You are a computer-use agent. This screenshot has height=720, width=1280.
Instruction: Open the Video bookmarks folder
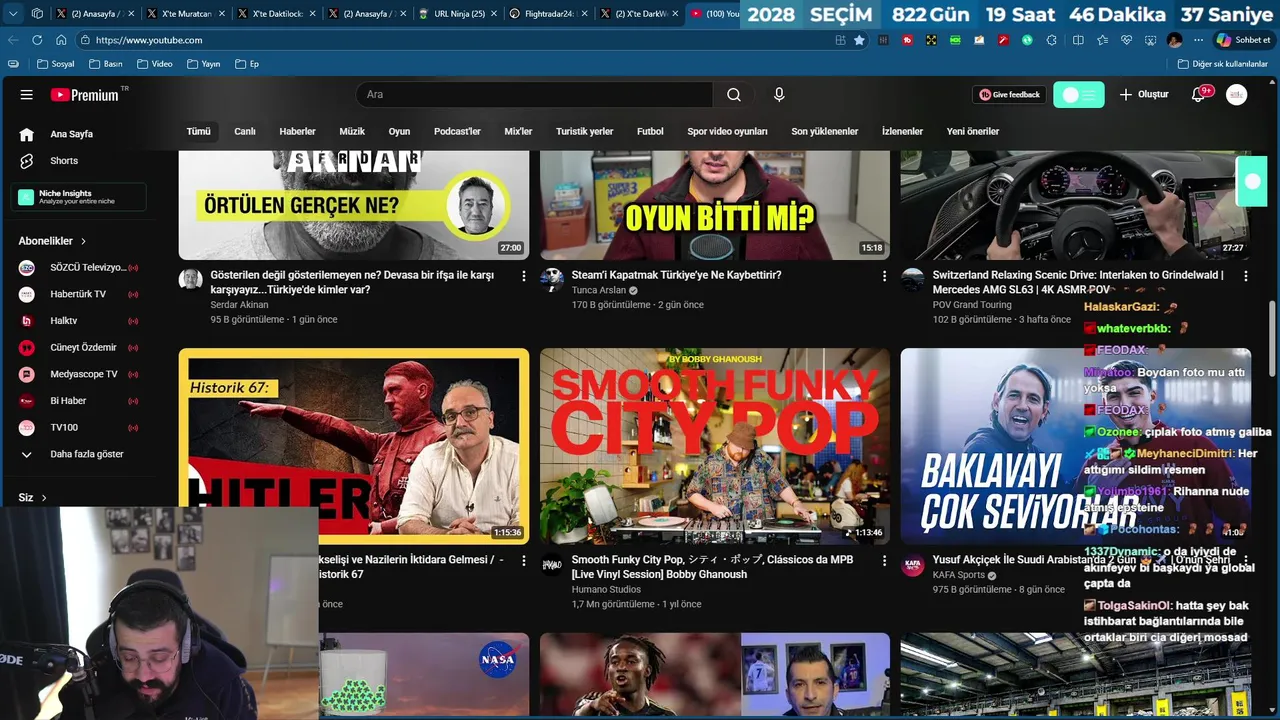[x=154, y=64]
